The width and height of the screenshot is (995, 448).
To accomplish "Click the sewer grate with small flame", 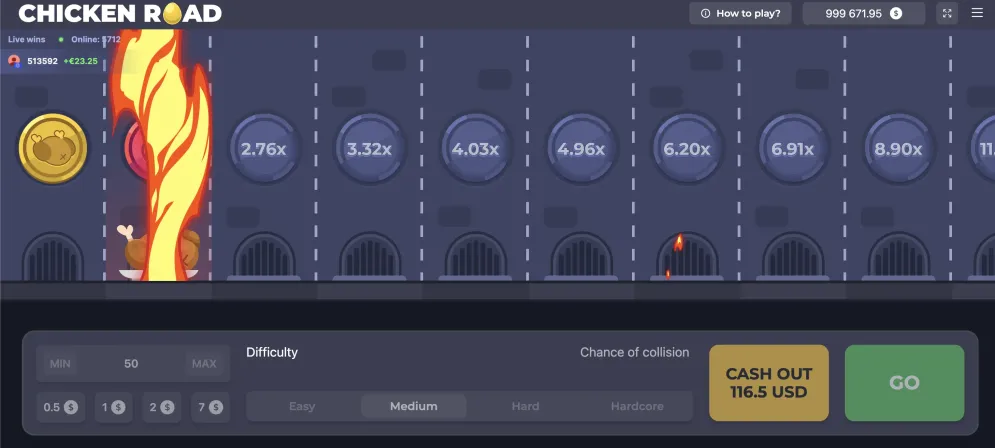I will coord(687,256).
